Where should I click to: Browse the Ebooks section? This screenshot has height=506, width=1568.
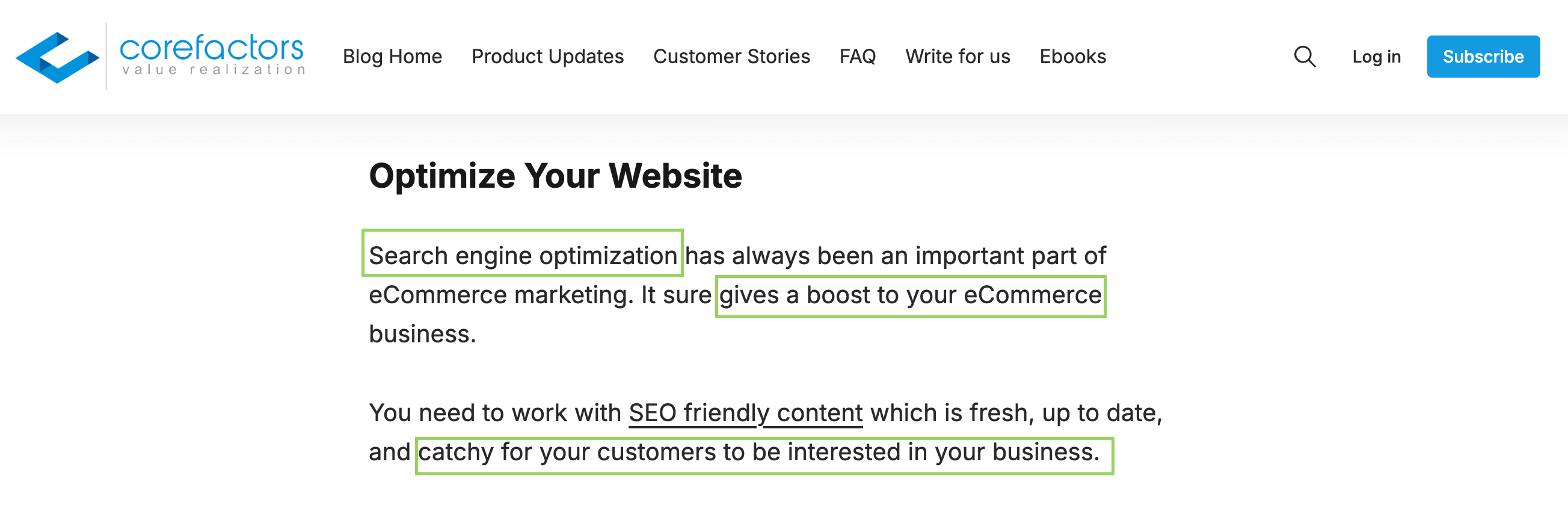[x=1073, y=57]
